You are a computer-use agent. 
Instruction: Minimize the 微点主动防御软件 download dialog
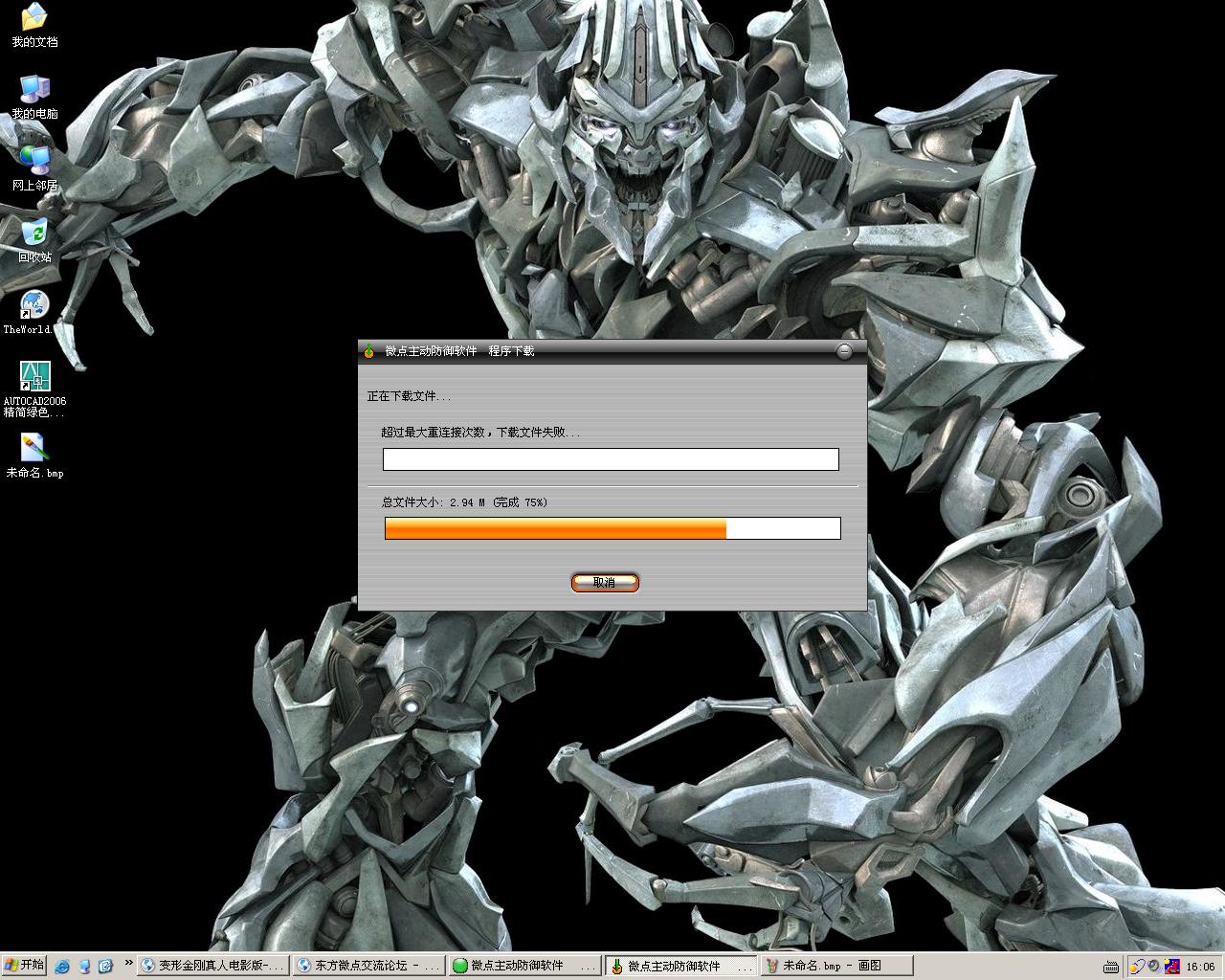(x=844, y=351)
